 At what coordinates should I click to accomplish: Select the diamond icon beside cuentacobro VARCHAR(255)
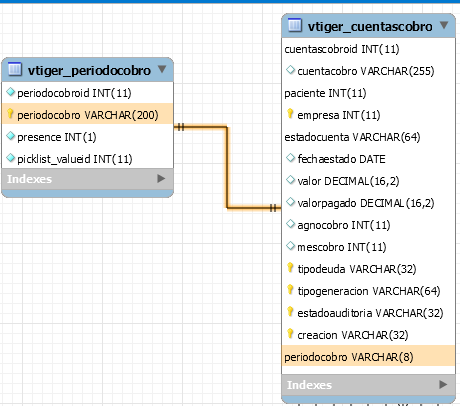[x=291, y=70]
